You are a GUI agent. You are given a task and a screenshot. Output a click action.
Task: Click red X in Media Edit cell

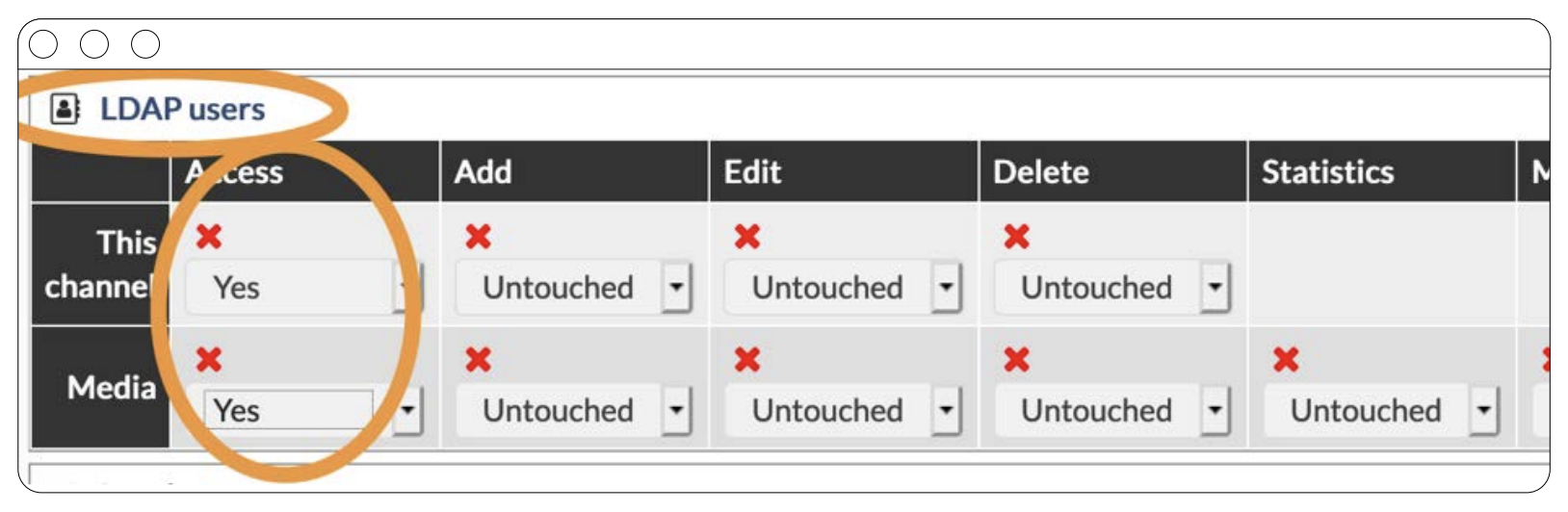(x=747, y=360)
